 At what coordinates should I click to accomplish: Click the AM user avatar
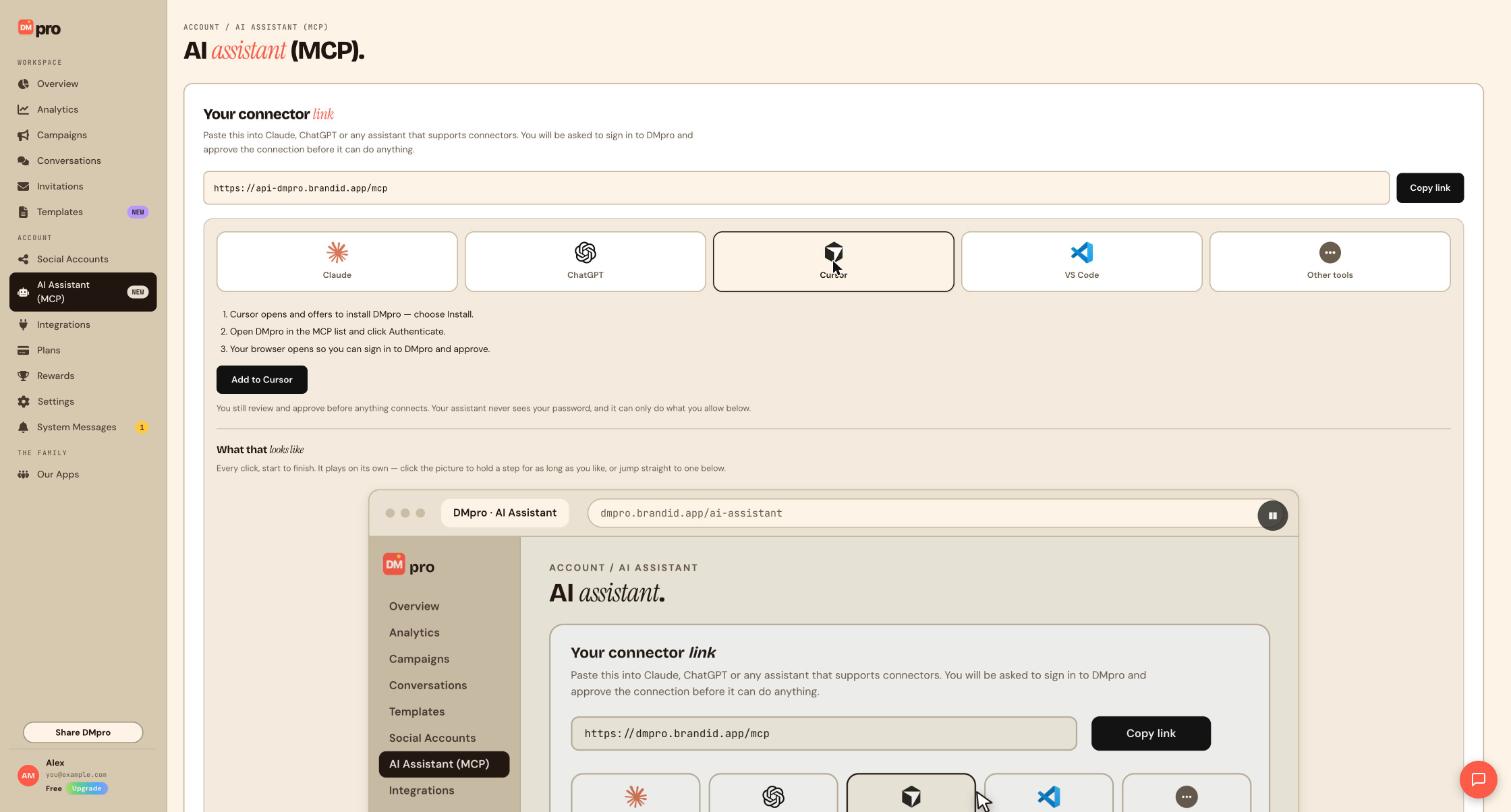coord(28,776)
